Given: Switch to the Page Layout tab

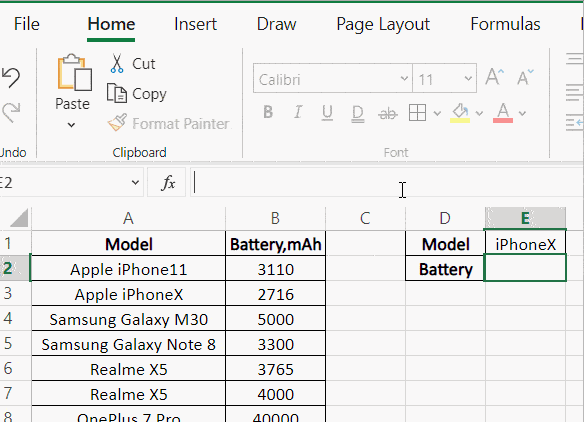Looking at the screenshot, I should click(x=383, y=25).
